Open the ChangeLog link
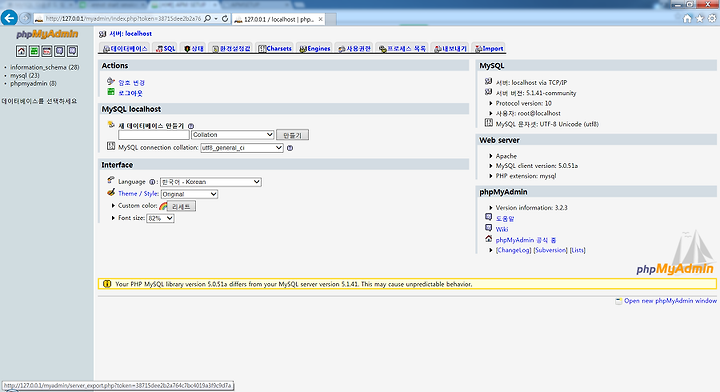 513,250
